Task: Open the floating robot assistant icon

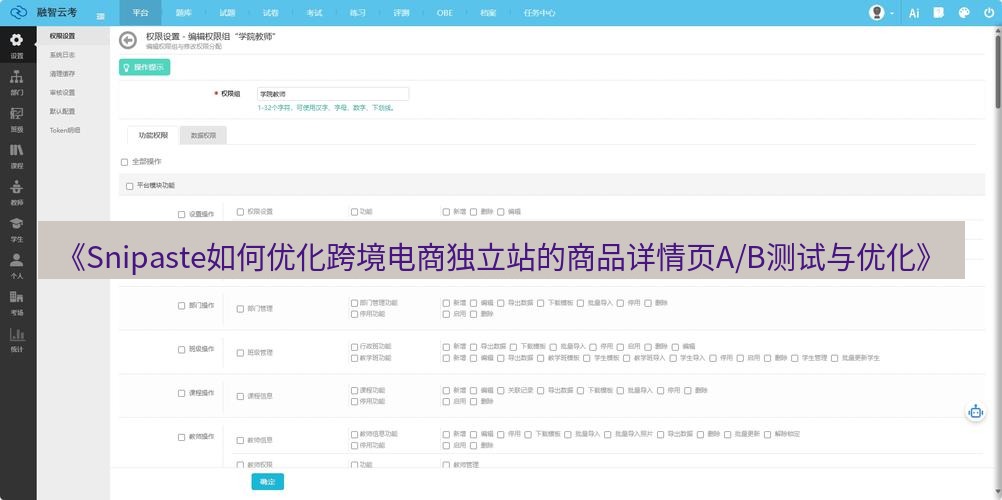Action: tap(975, 412)
